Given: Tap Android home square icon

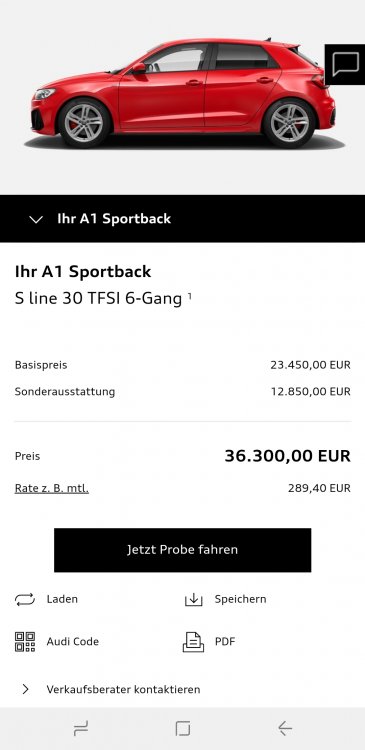Looking at the screenshot, I should (x=183, y=728).
